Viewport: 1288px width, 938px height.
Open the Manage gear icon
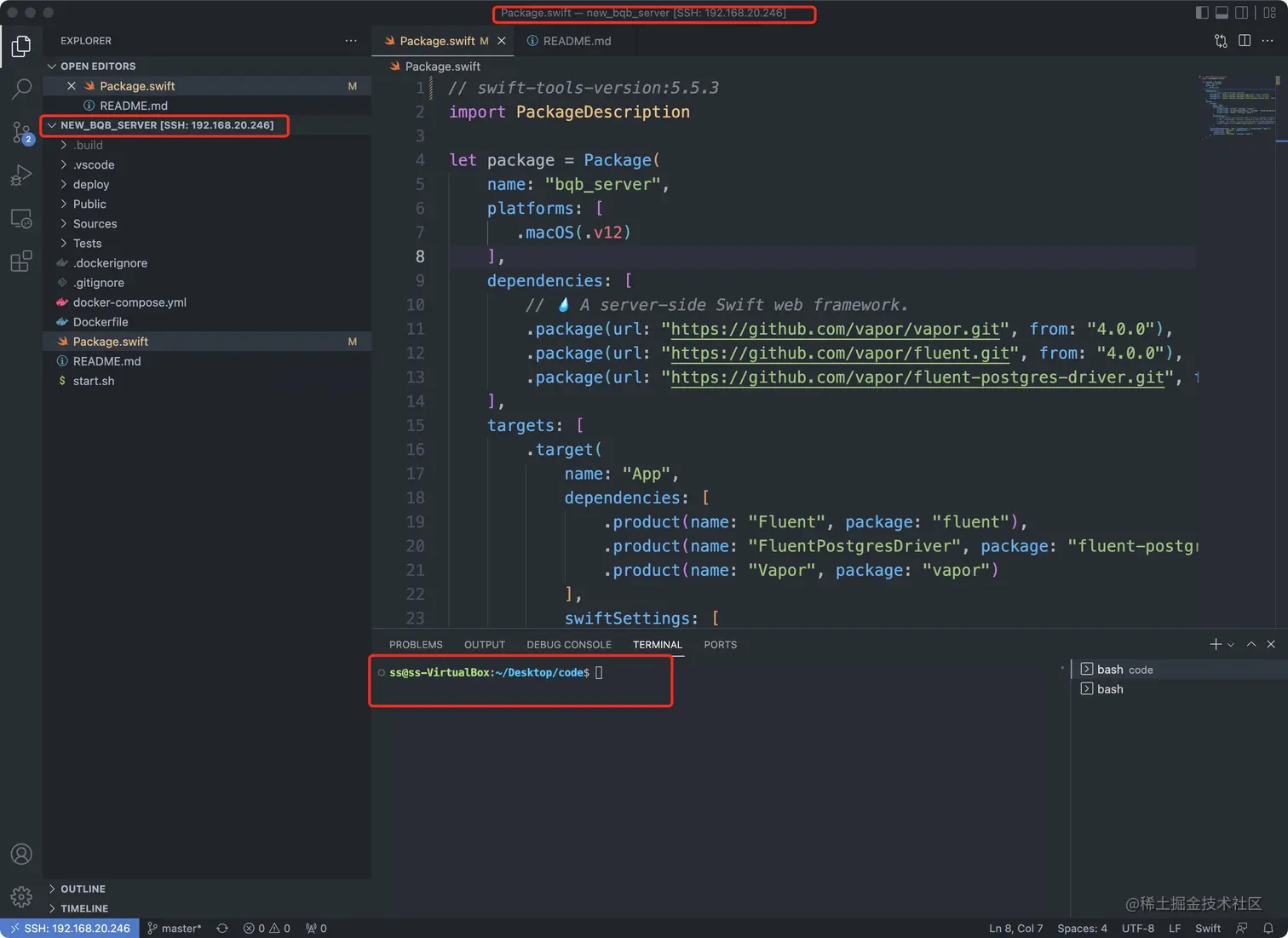tap(21, 896)
